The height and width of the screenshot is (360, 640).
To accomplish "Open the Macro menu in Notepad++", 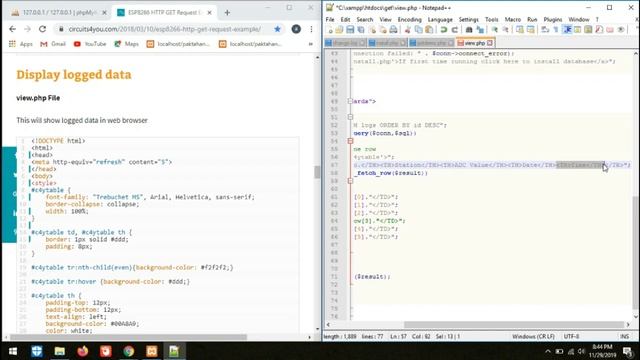I will click(513, 19).
